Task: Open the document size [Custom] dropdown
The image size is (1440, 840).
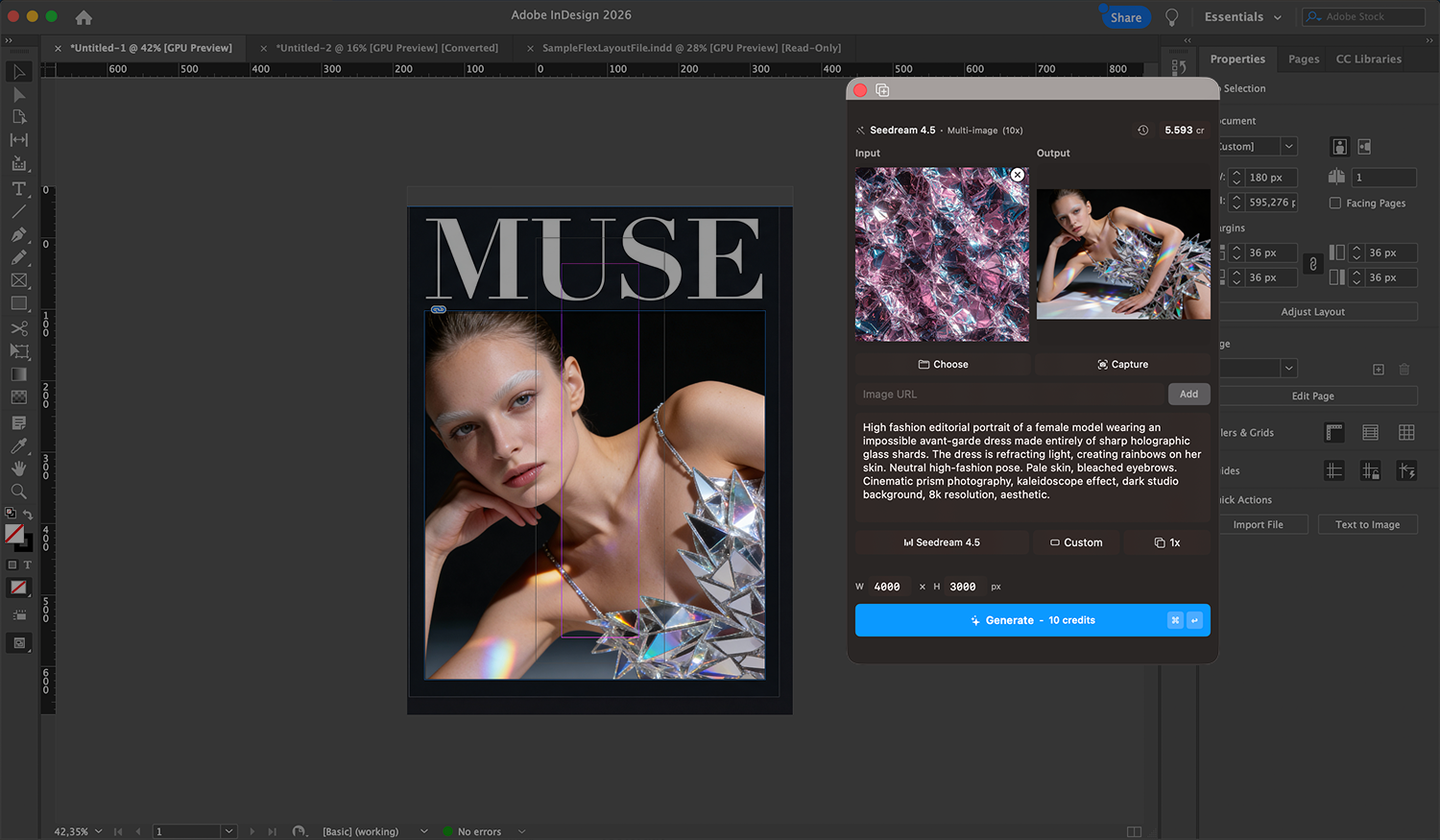Action: point(1287,146)
